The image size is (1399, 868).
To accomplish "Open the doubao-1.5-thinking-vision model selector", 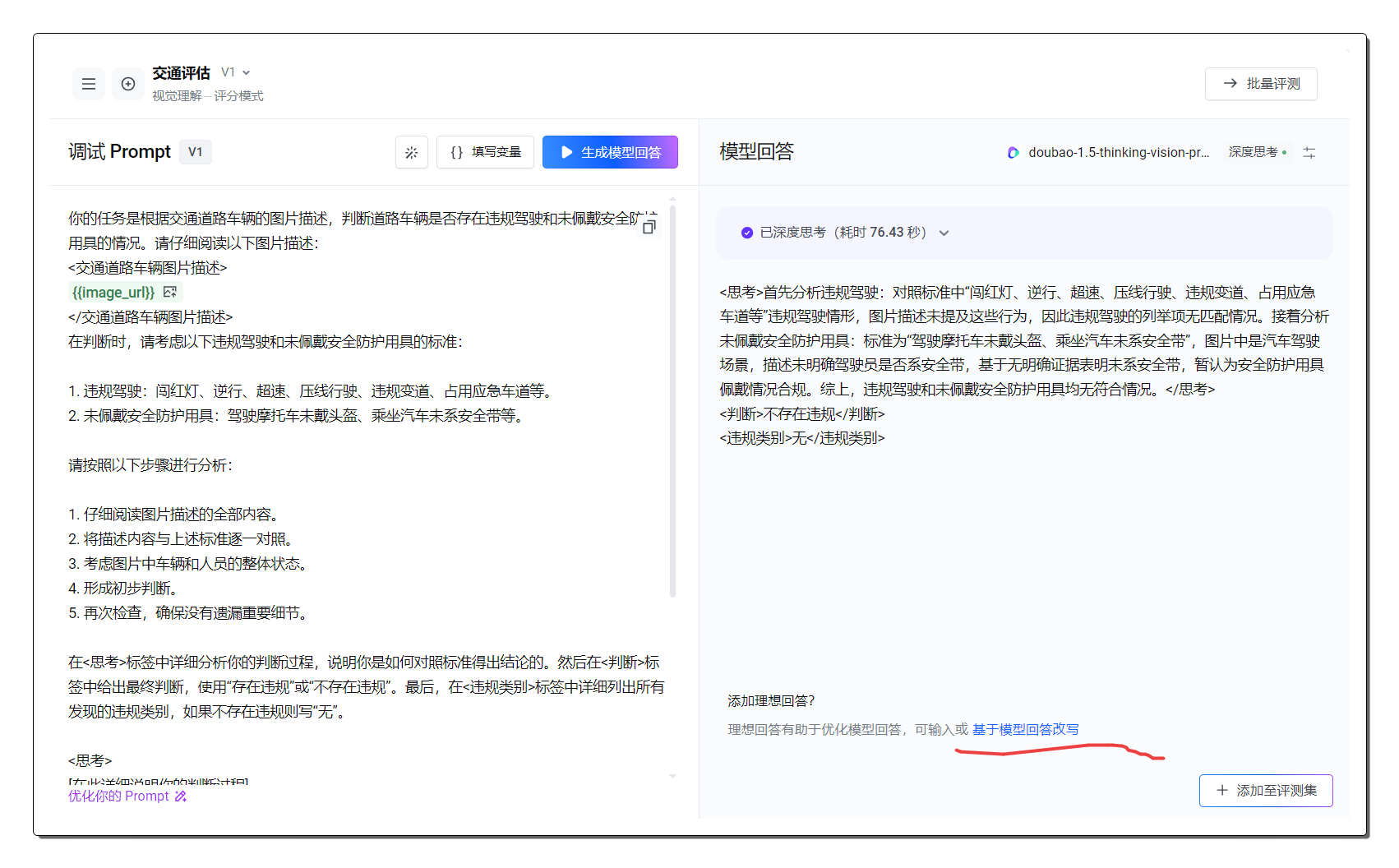I will coord(1110,152).
